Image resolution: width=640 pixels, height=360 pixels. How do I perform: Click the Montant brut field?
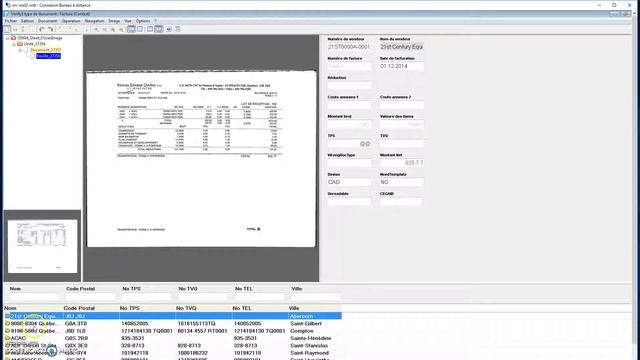(349, 124)
